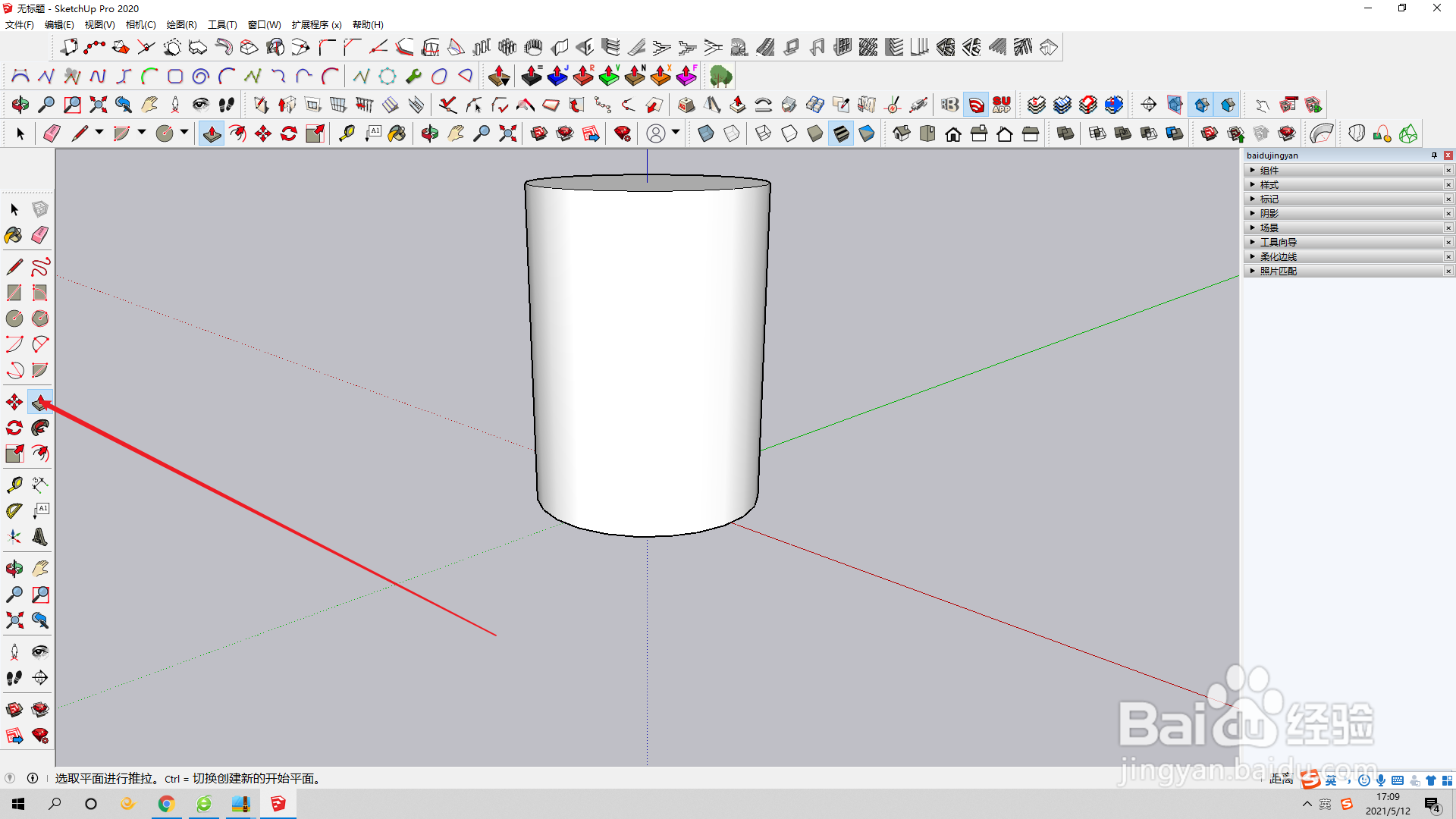
Task: Click the SU APP plugin icon
Action: tap(1002, 105)
